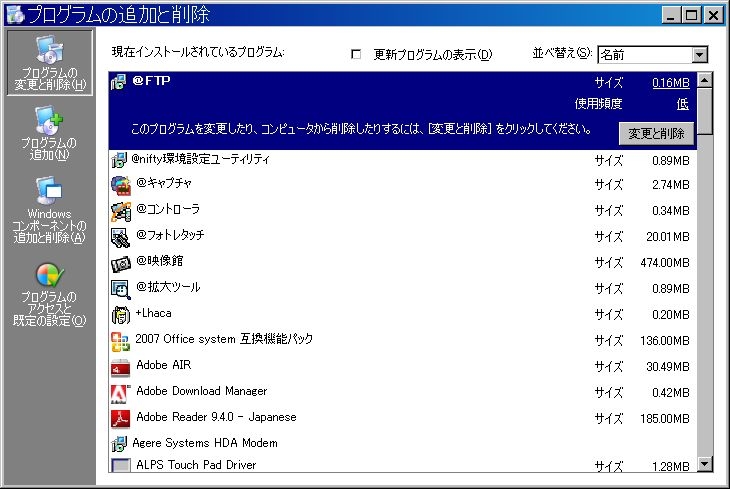The width and height of the screenshot is (730, 489).
Task: Click the @キャプチャ program icon
Action: tap(121, 185)
